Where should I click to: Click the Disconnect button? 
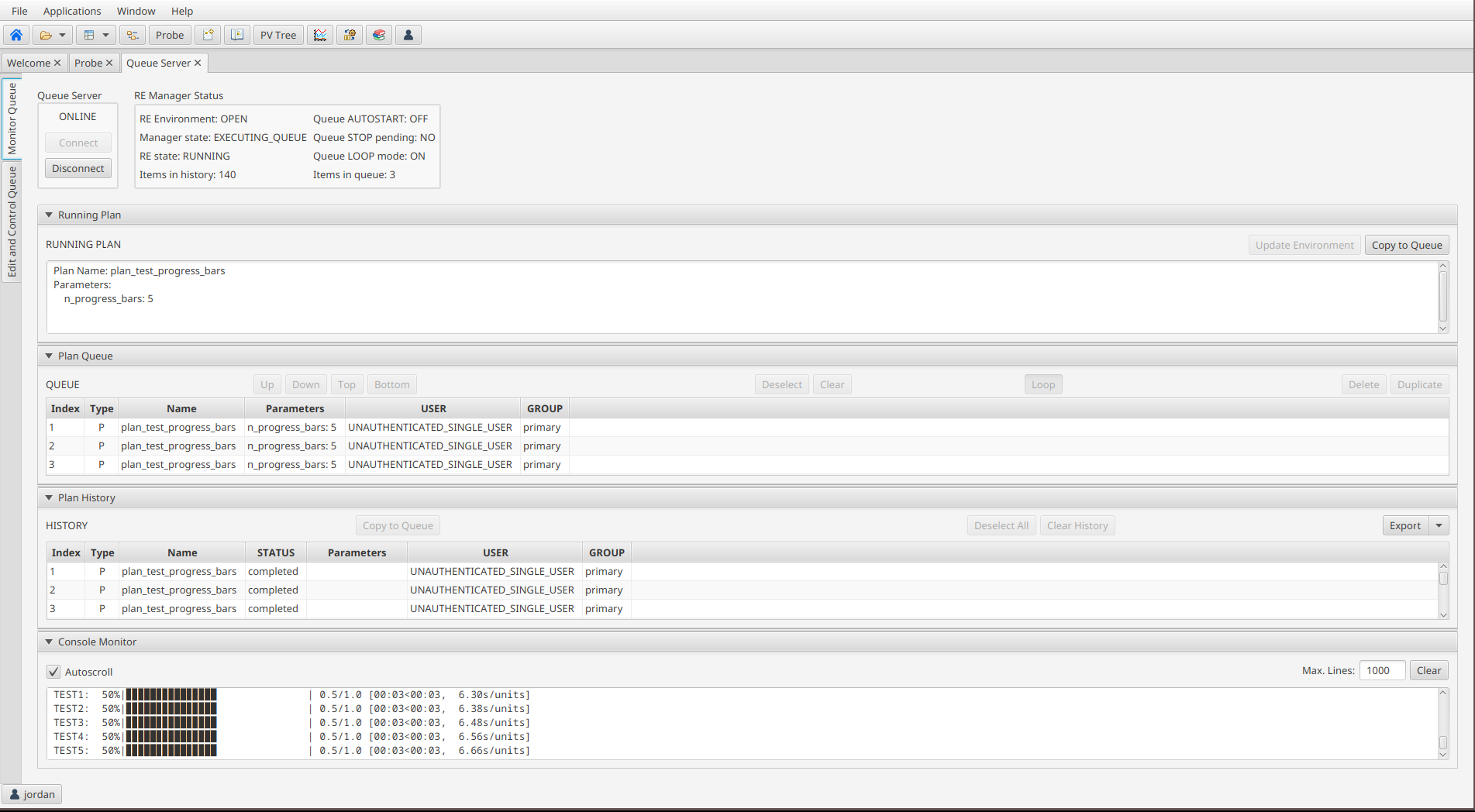78,167
